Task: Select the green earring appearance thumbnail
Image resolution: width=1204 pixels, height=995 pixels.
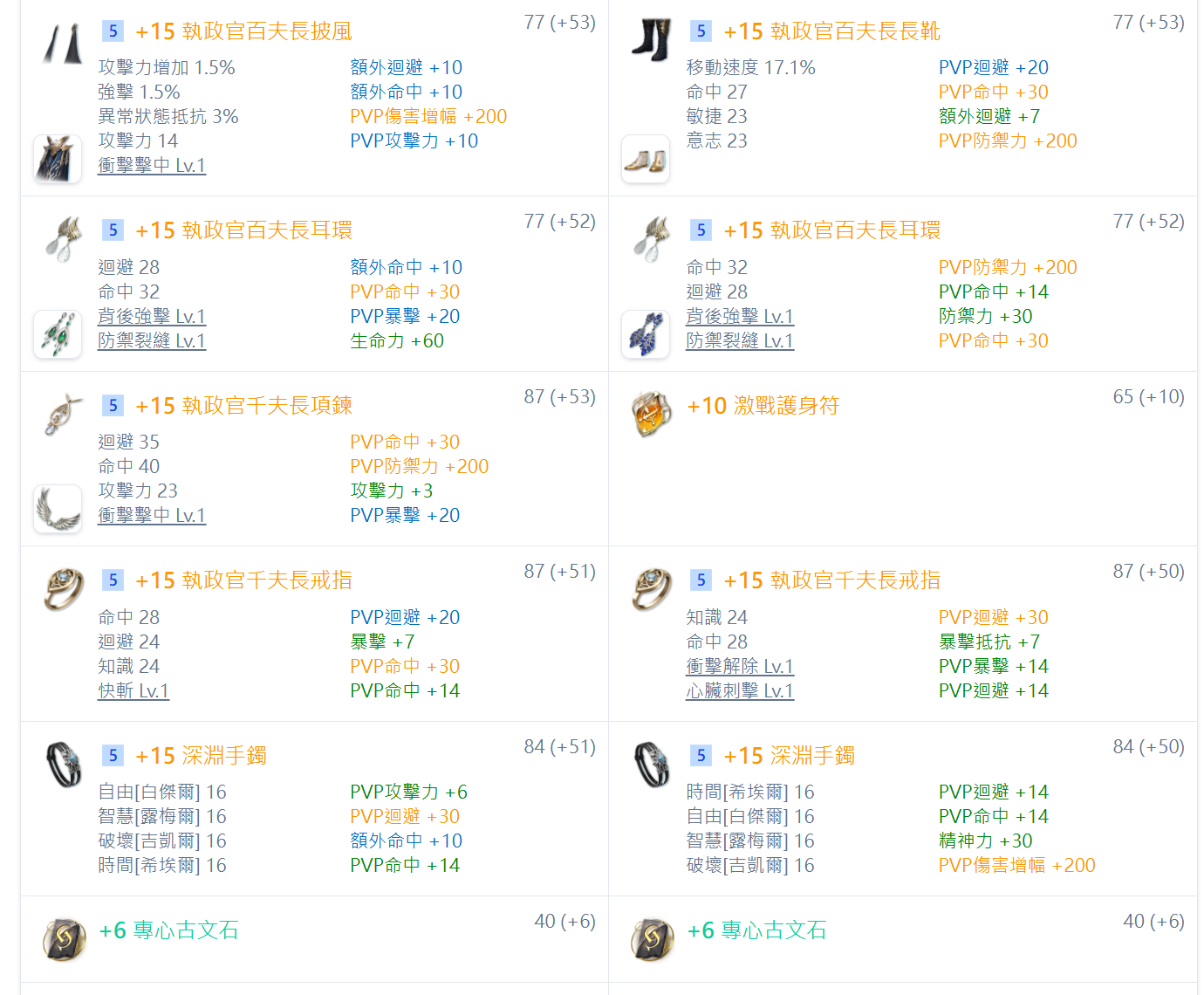Action: pos(58,334)
